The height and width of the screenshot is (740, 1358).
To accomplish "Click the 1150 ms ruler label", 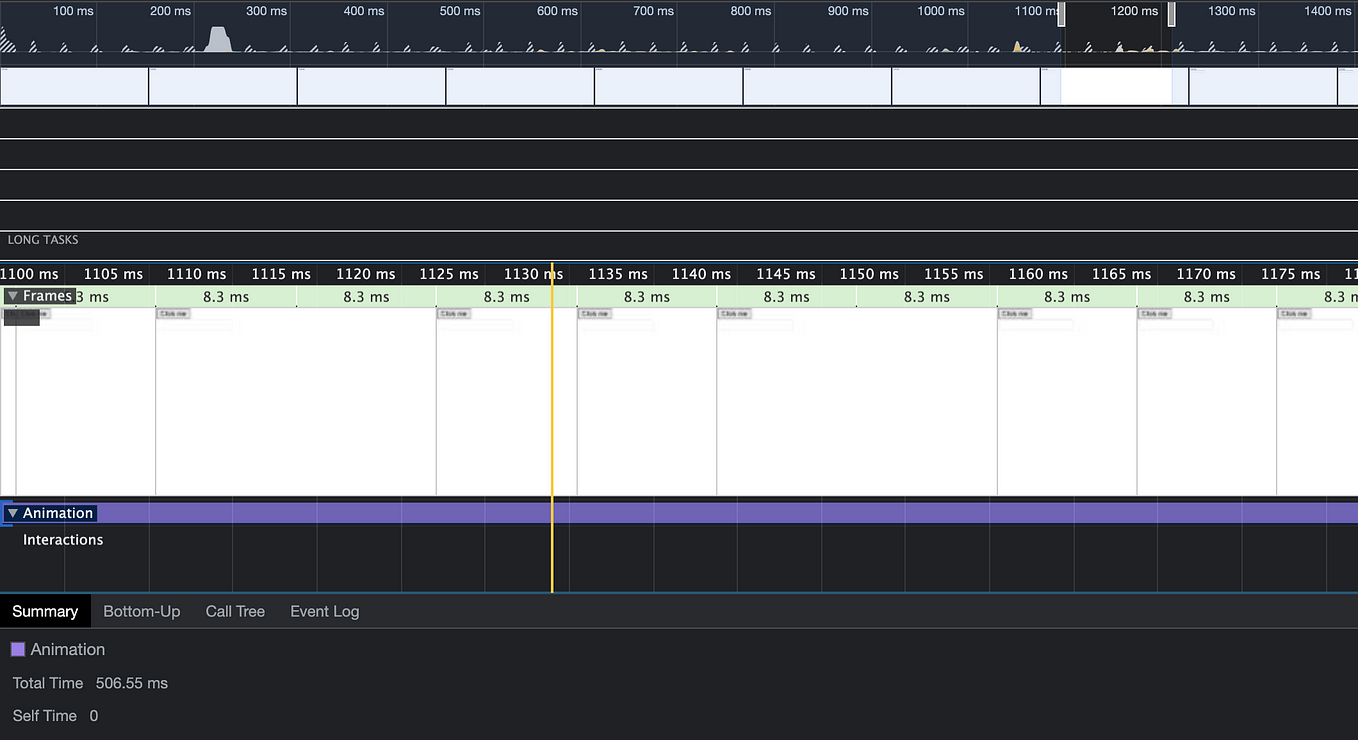I will [x=870, y=274].
